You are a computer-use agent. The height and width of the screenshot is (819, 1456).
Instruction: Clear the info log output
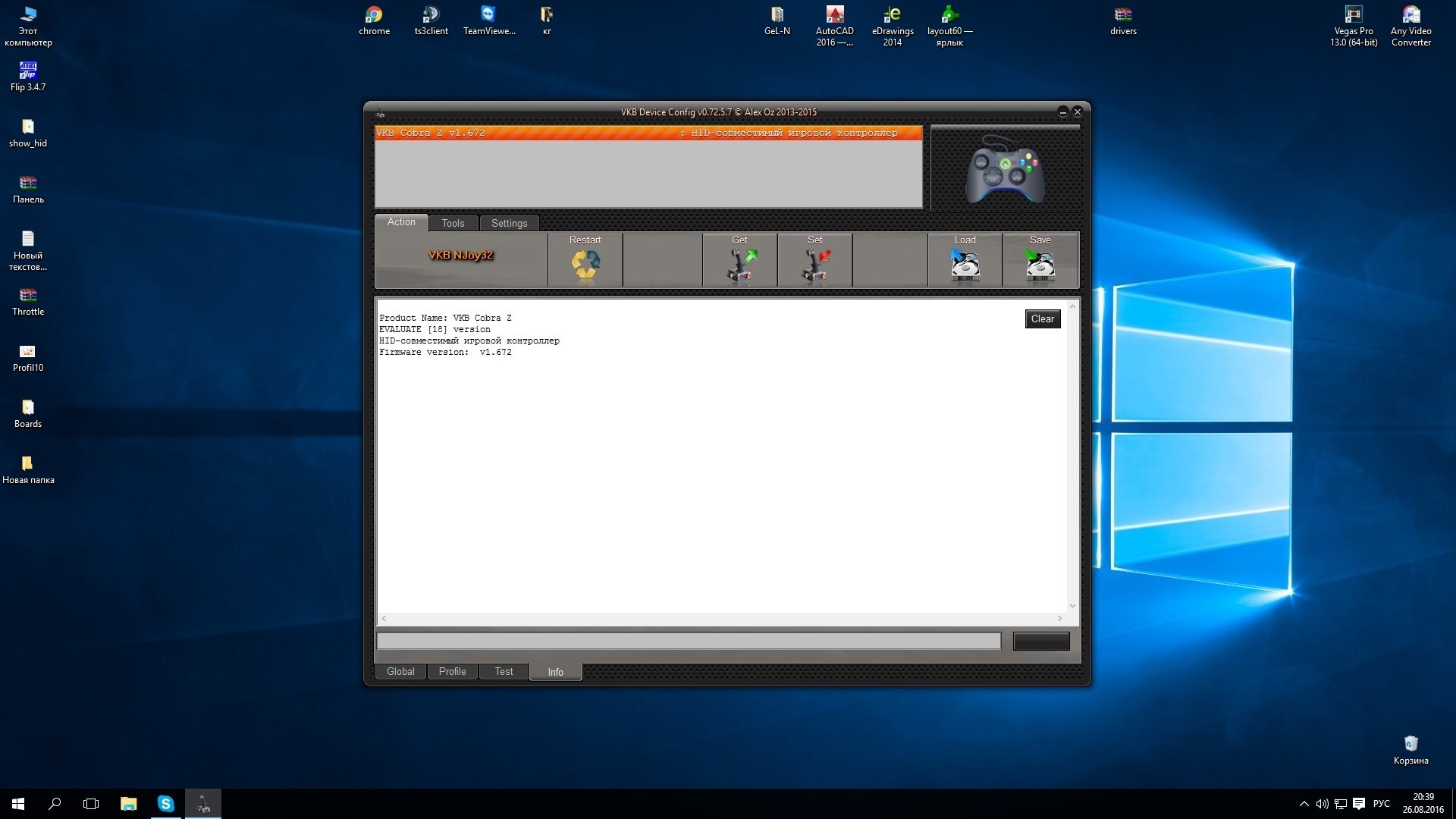[1042, 319]
